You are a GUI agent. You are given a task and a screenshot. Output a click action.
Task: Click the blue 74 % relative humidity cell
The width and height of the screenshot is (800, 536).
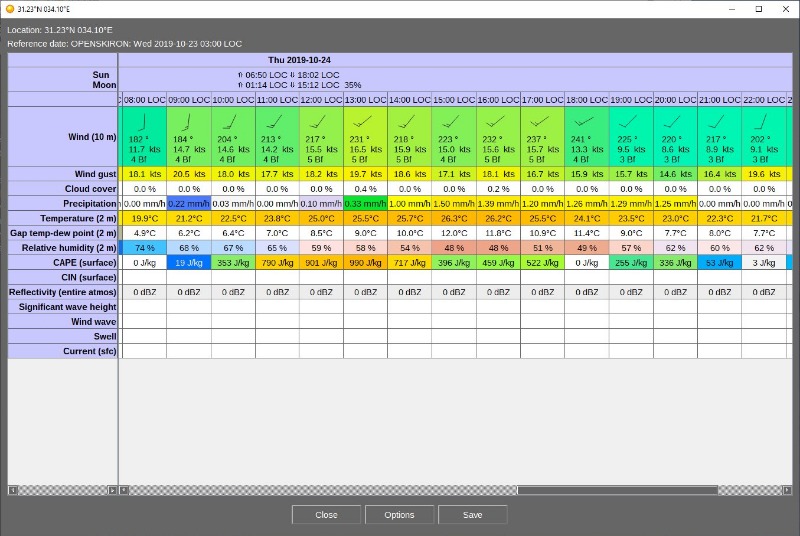145,248
